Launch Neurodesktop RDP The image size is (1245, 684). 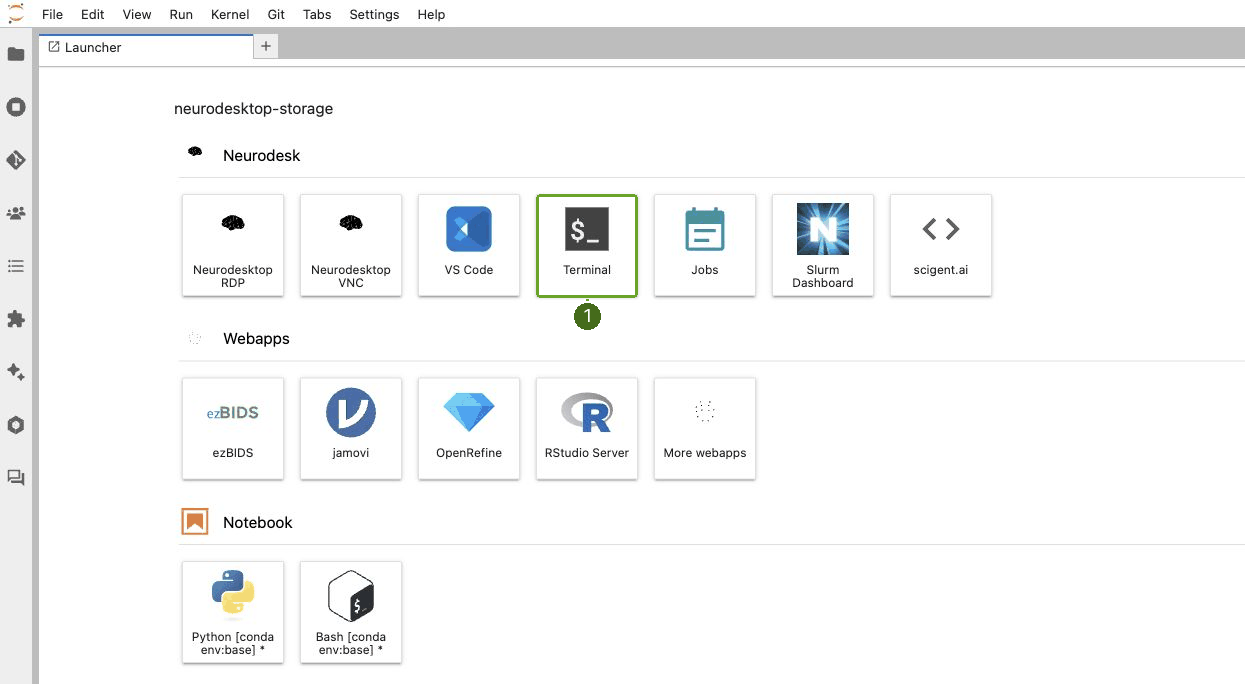[233, 245]
